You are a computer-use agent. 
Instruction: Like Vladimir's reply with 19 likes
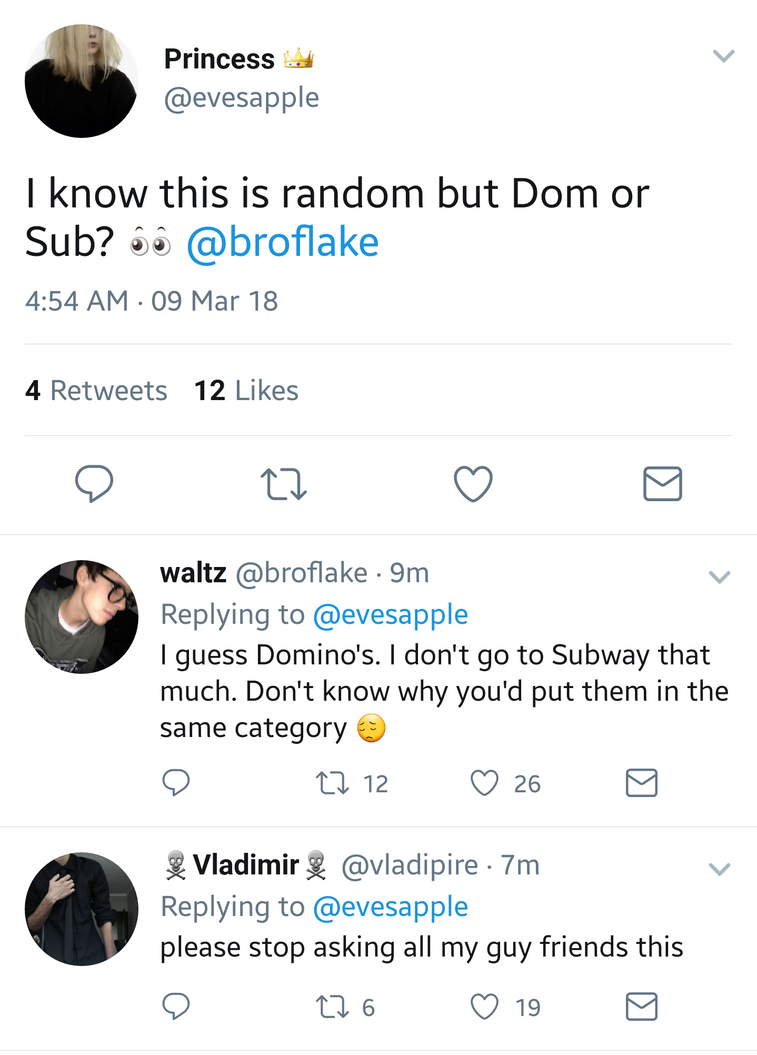click(x=505, y=1007)
